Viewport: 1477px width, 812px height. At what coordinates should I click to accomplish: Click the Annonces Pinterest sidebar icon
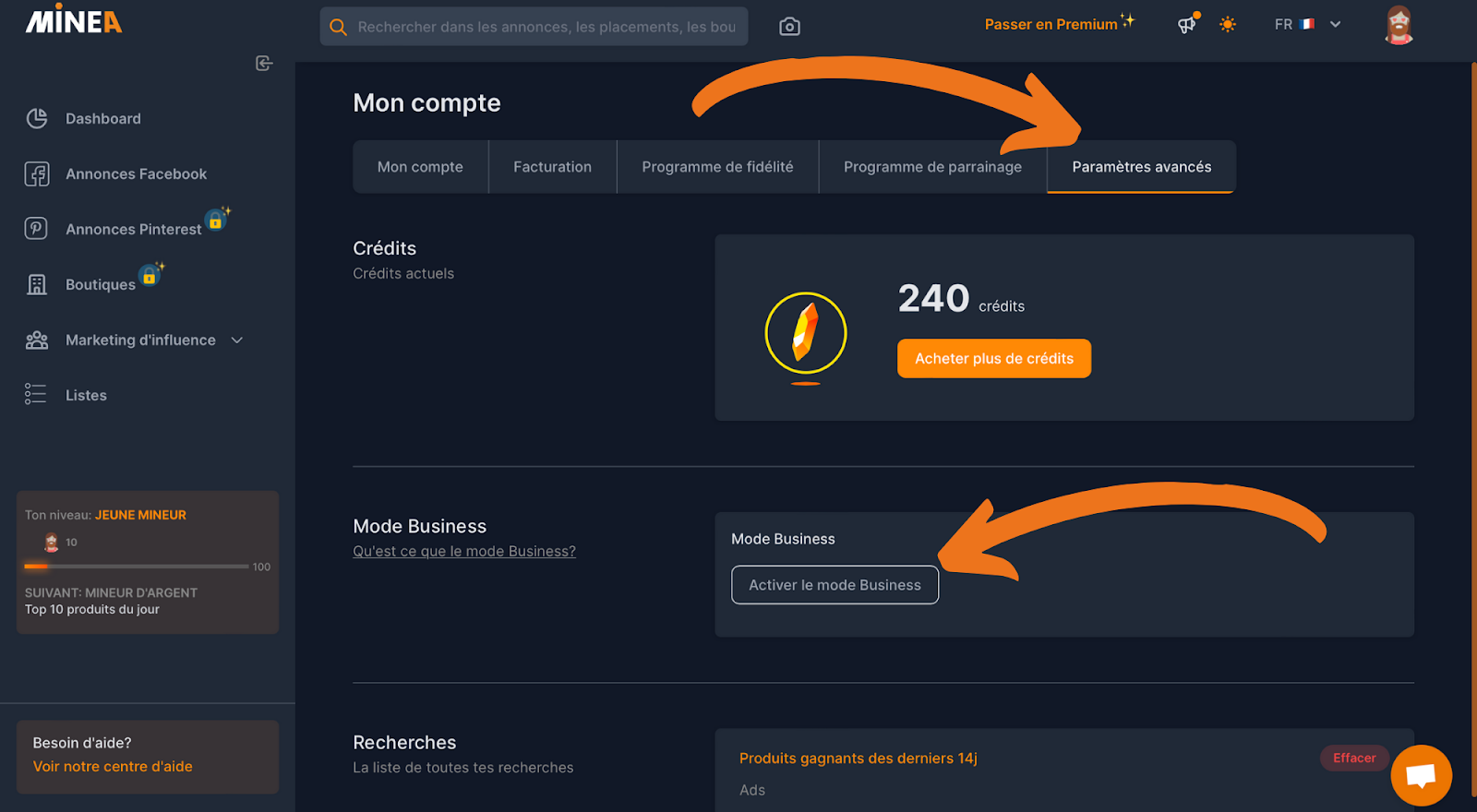click(36, 228)
